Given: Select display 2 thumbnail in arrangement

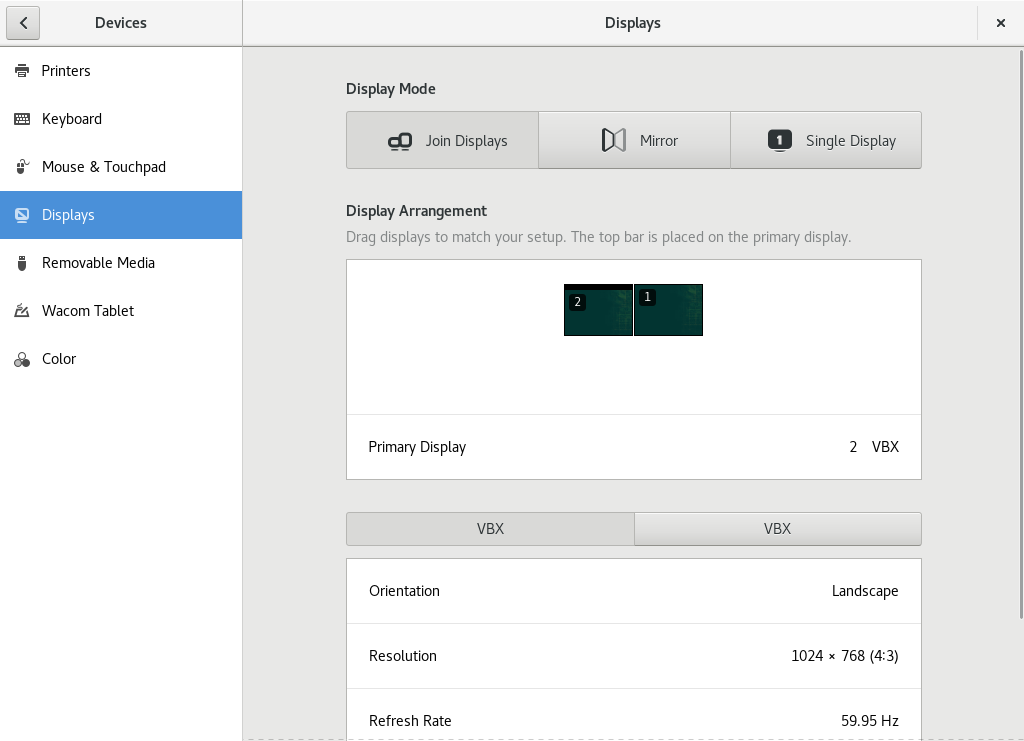Looking at the screenshot, I should tap(598, 311).
